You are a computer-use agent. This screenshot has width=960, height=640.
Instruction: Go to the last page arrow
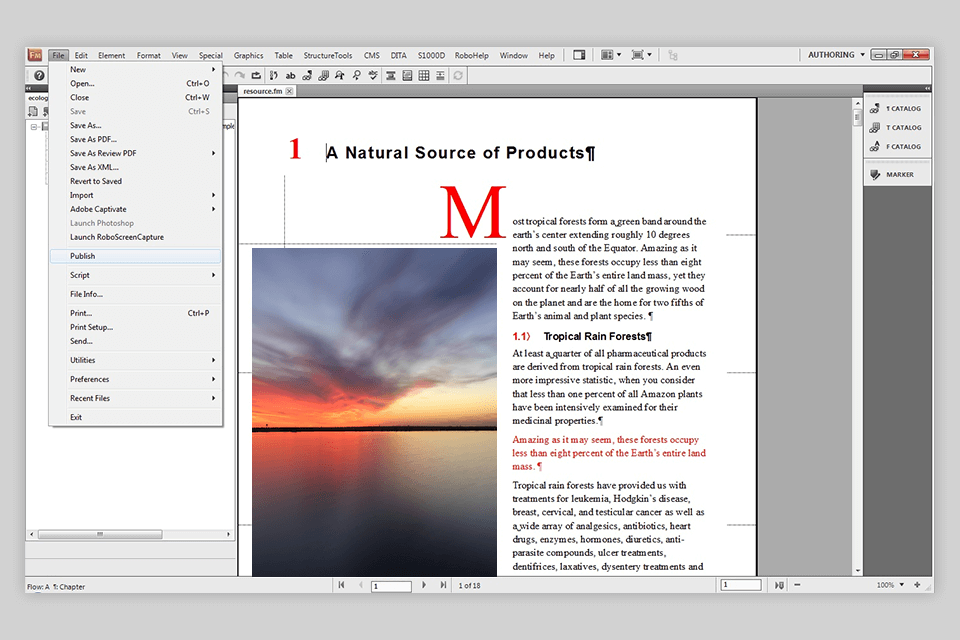(443, 585)
